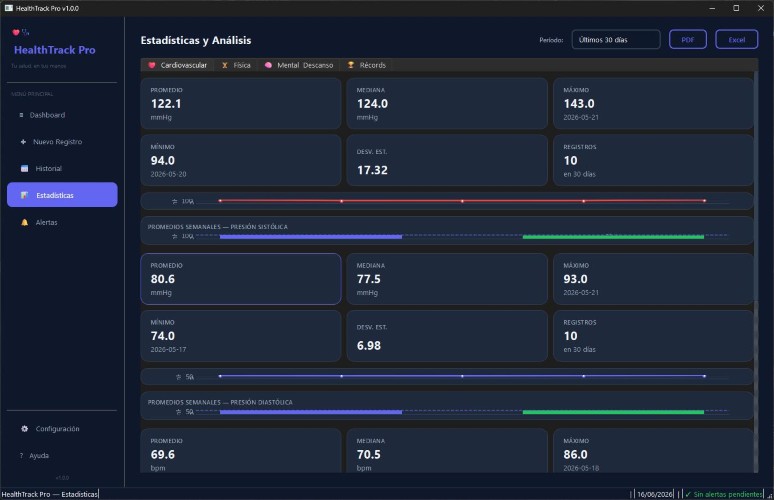Image resolution: width=774 pixels, height=500 pixels.
Task: Click the gear icon beside Configuración
Action: [x=24, y=428]
